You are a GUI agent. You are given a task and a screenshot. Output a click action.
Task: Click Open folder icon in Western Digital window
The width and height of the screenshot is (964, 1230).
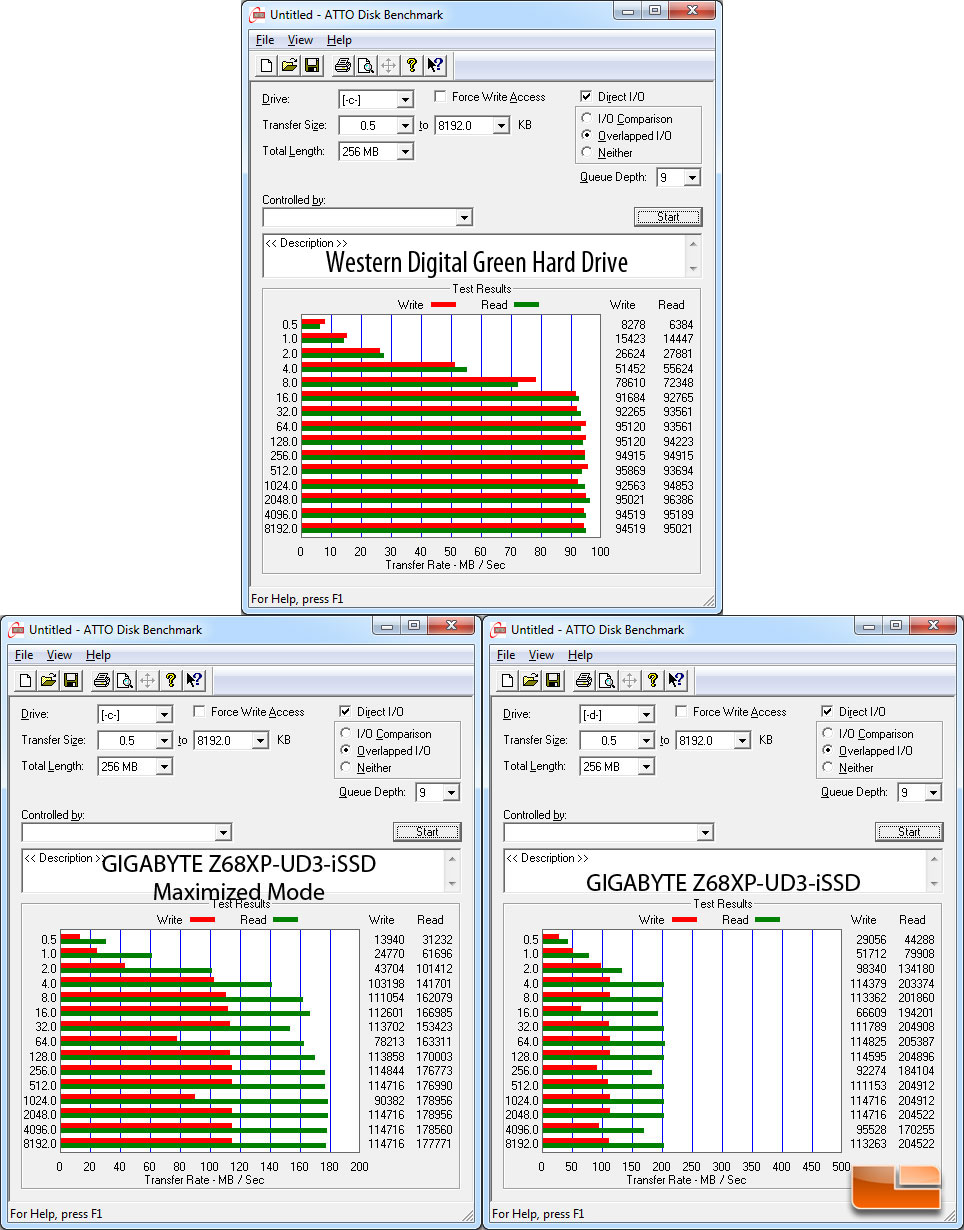pyautogui.click(x=289, y=66)
